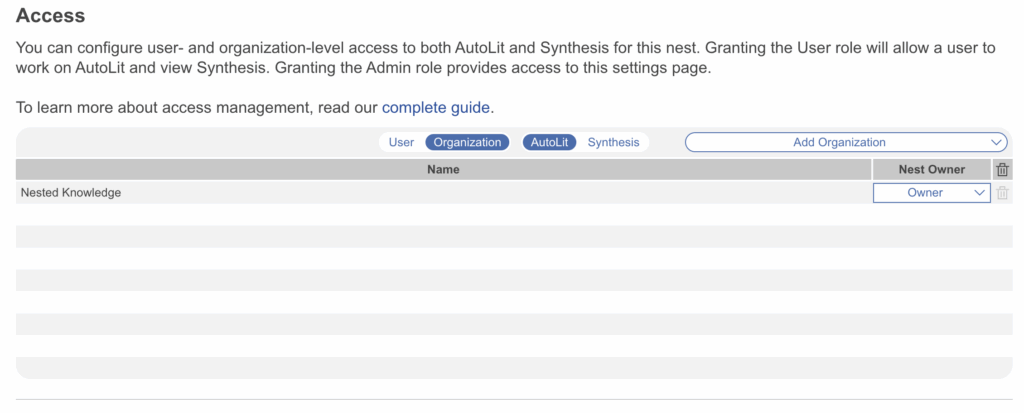This screenshot has width=1024, height=413.
Task: Click the trash icon in table header
Action: [1002, 170]
